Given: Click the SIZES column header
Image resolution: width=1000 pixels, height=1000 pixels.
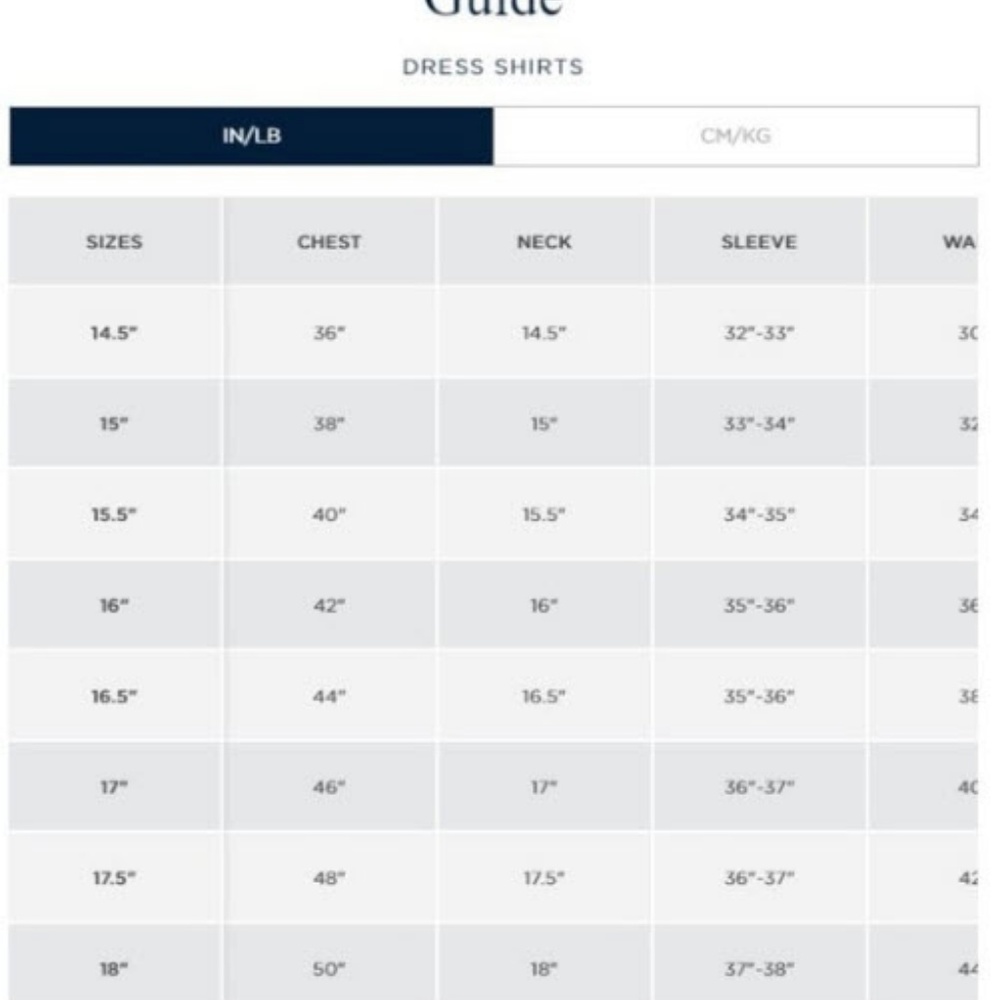Looking at the screenshot, I should (x=114, y=242).
